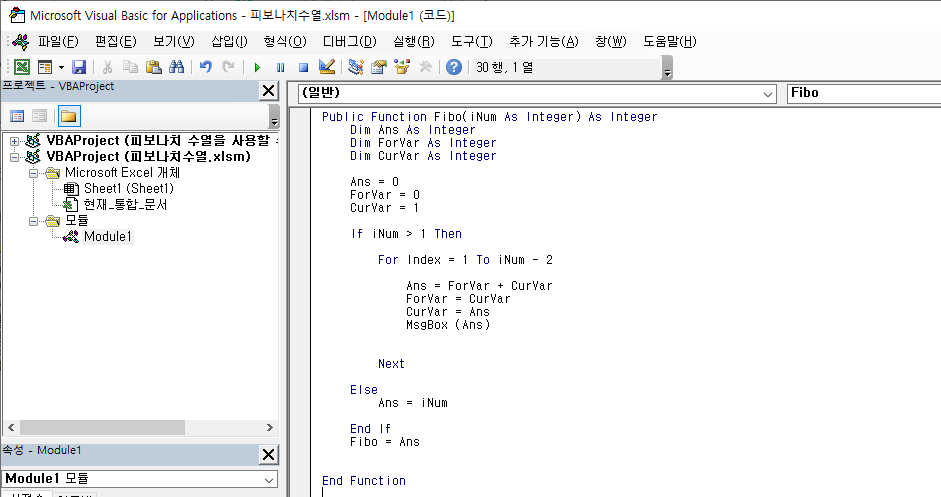Open the 디버그(D) menu
The image size is (941, 497).
[350, 41]
